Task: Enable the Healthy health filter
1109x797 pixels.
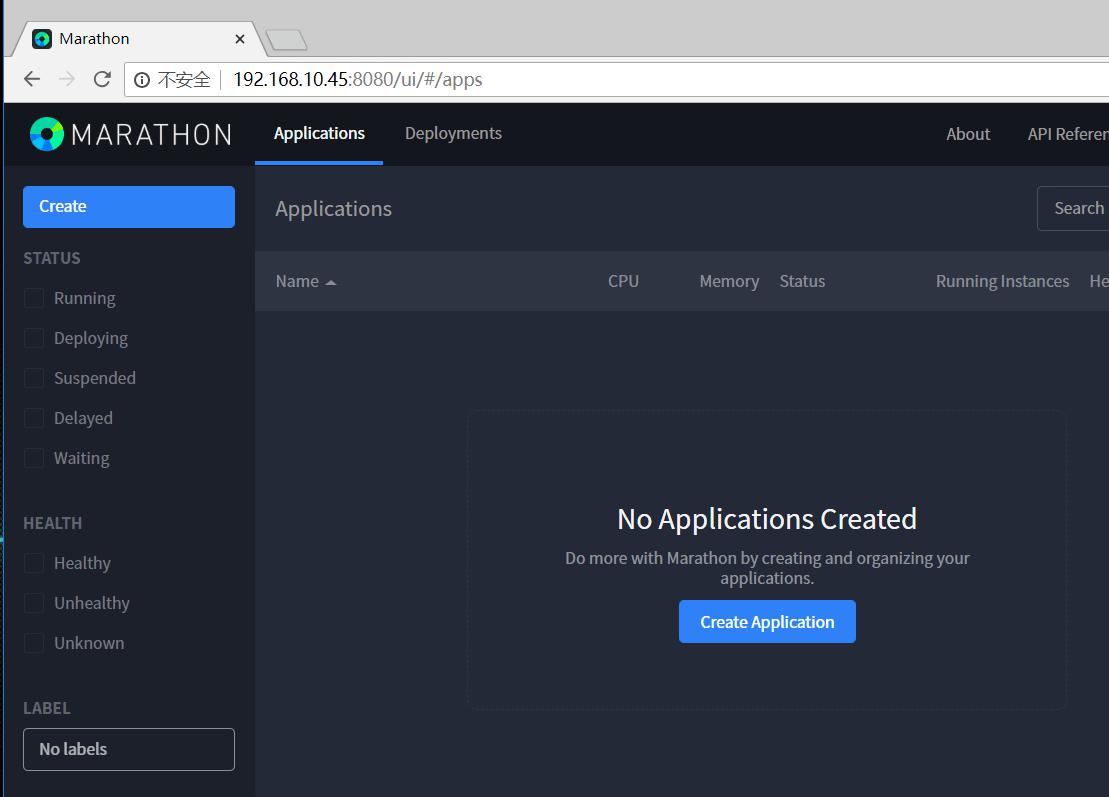Action: click(34, 563)
